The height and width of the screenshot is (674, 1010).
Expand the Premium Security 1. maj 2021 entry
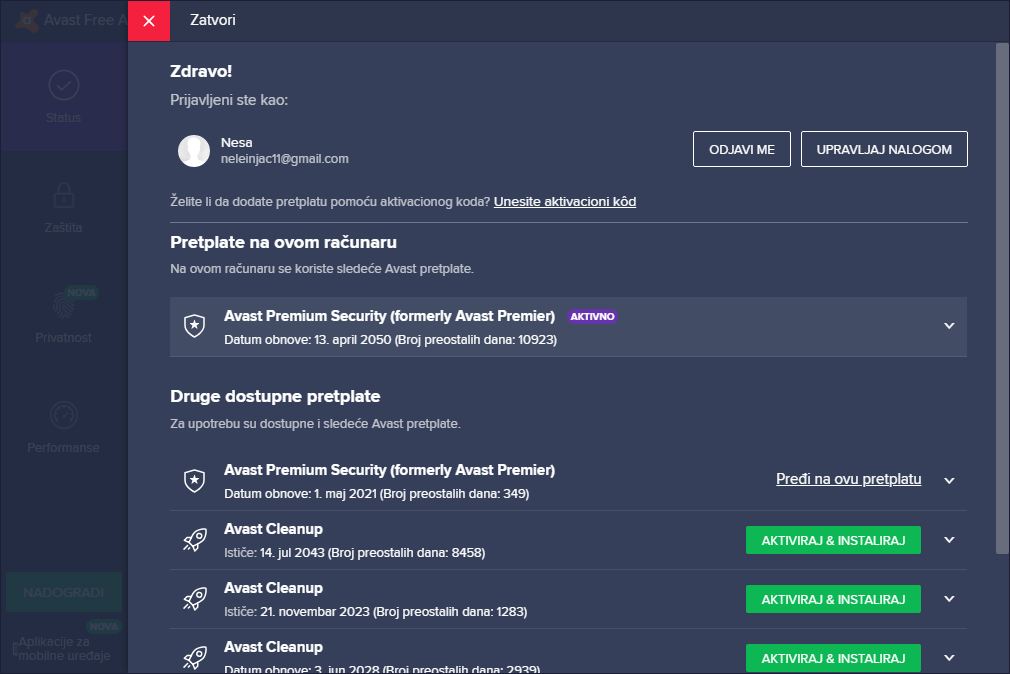(949, 481)
